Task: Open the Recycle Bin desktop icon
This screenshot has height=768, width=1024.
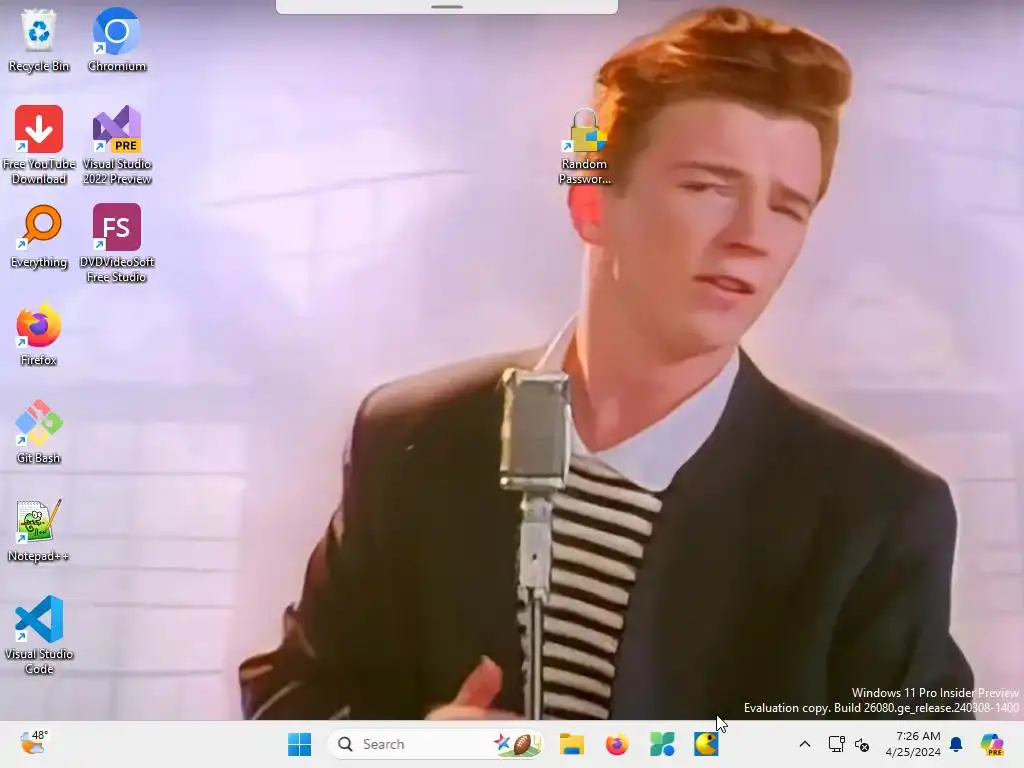Action: [x=39, y=40]
